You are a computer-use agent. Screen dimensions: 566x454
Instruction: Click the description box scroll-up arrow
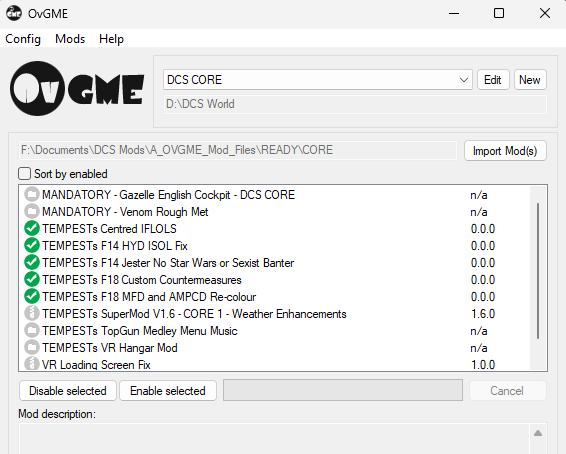tap(538, 433)
